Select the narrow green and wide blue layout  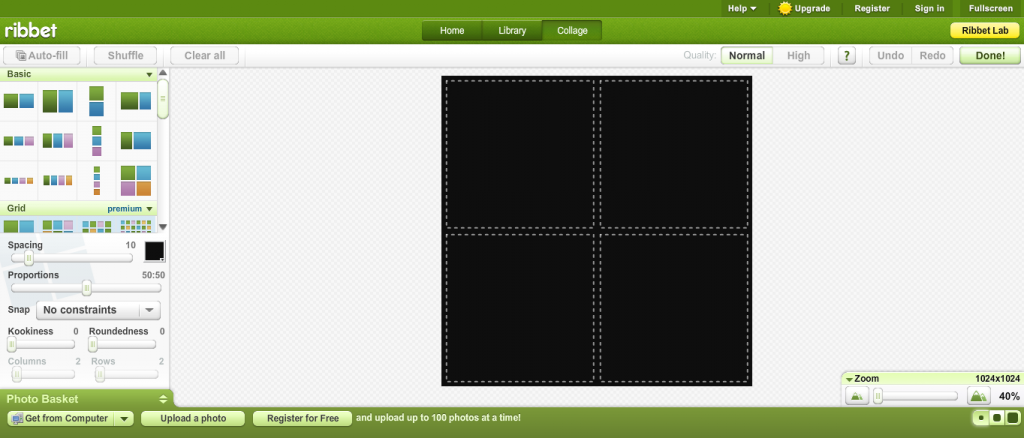[x=136, y=140]
